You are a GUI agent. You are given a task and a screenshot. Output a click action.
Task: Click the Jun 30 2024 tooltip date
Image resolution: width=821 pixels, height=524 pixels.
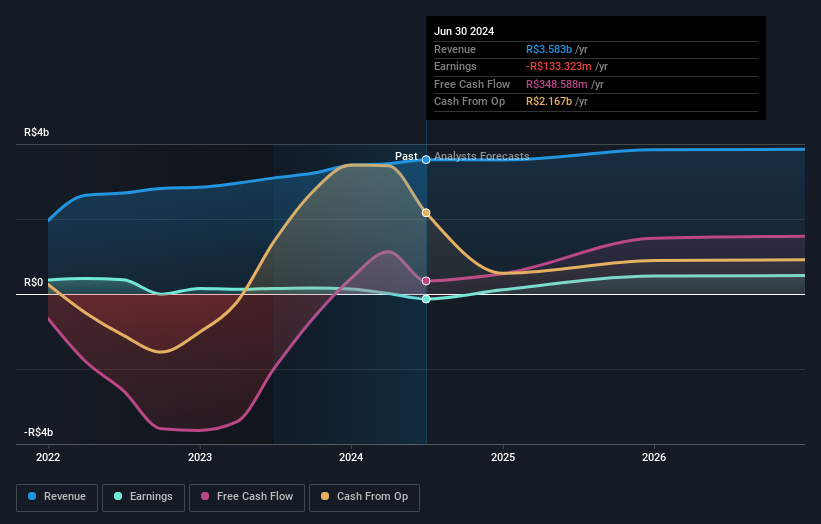(x=464, y=31)
